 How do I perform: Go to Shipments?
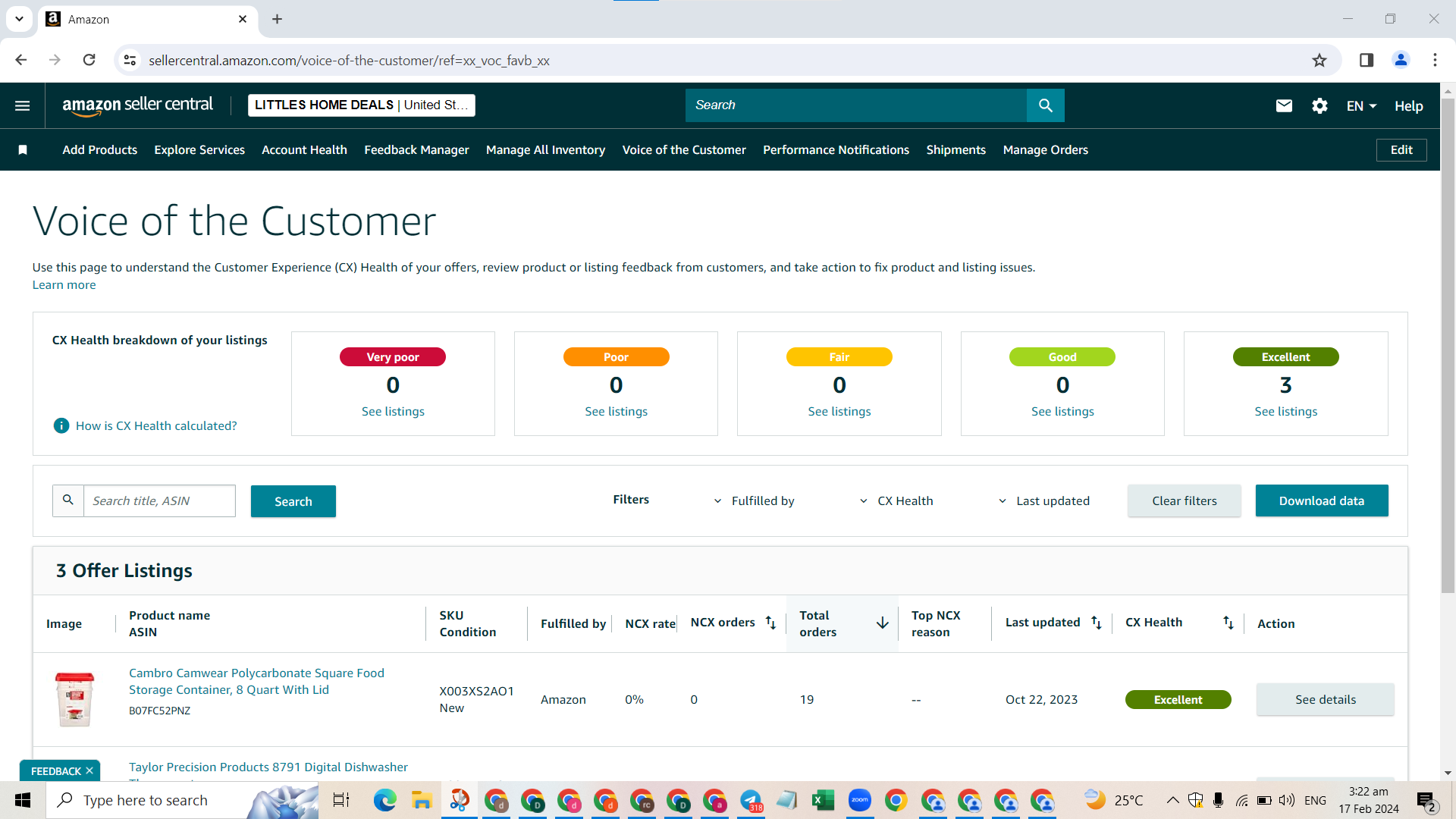point(955,150)
